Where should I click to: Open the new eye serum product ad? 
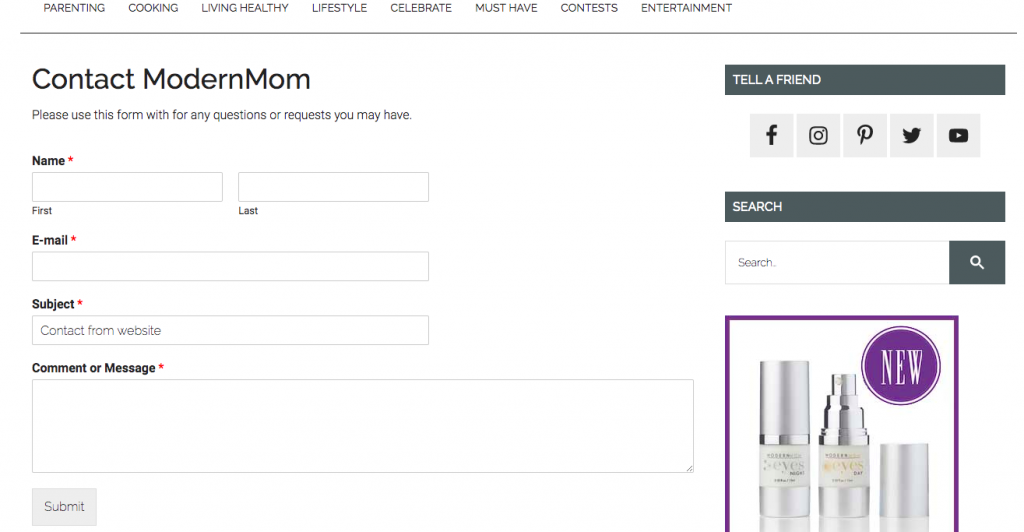coord(841,425)
